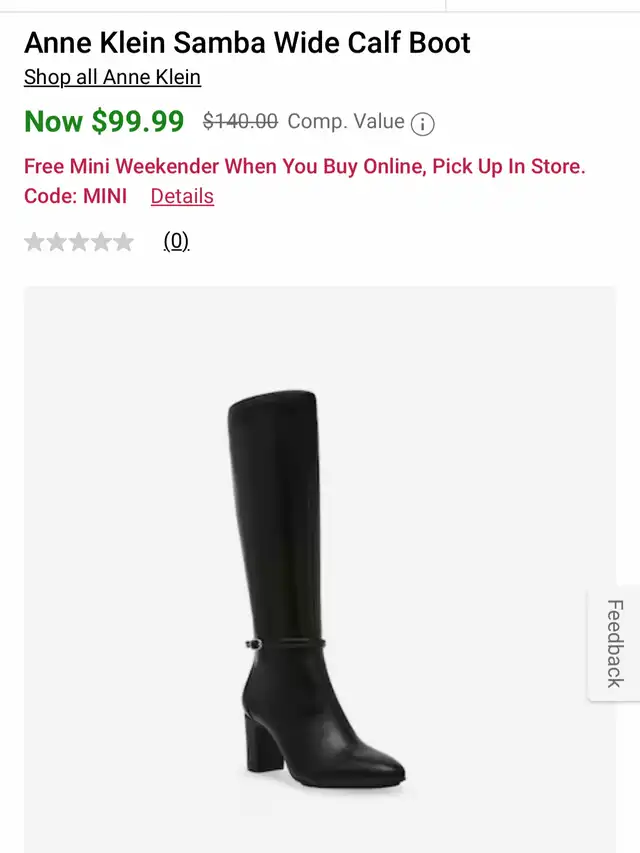Screen dimensions: 640x853
Task: Click the first rating star
Action: tap(34, 242)
